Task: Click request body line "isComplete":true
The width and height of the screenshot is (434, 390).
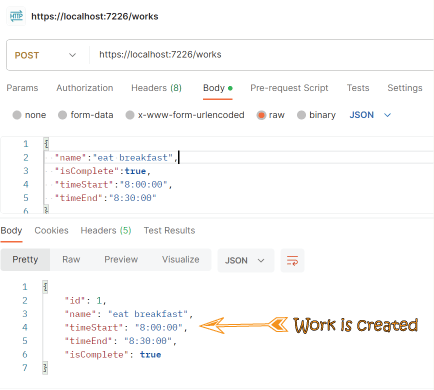Action: (103, 171)
